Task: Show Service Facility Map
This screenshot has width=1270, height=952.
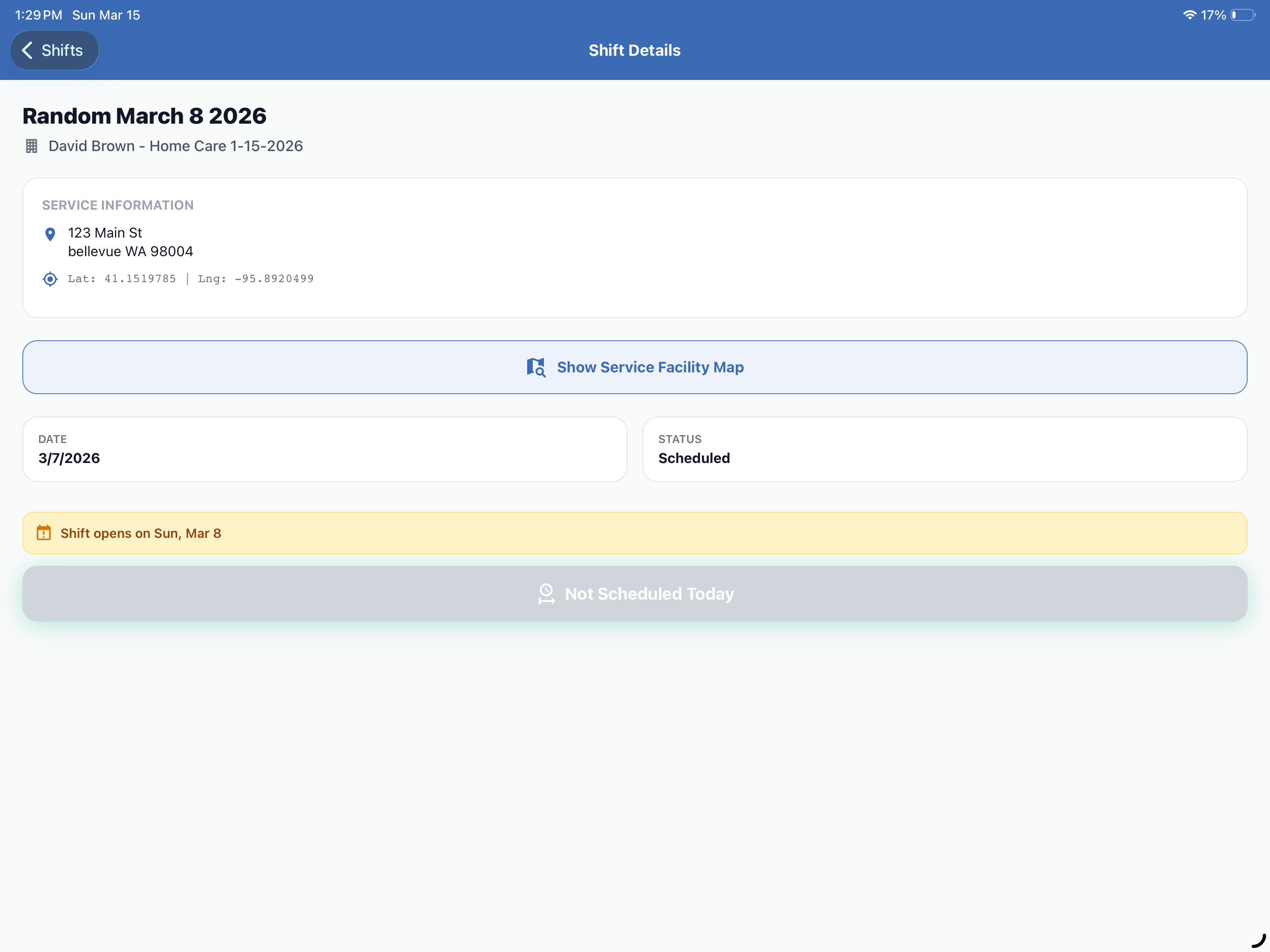Action: click(635, 367)
